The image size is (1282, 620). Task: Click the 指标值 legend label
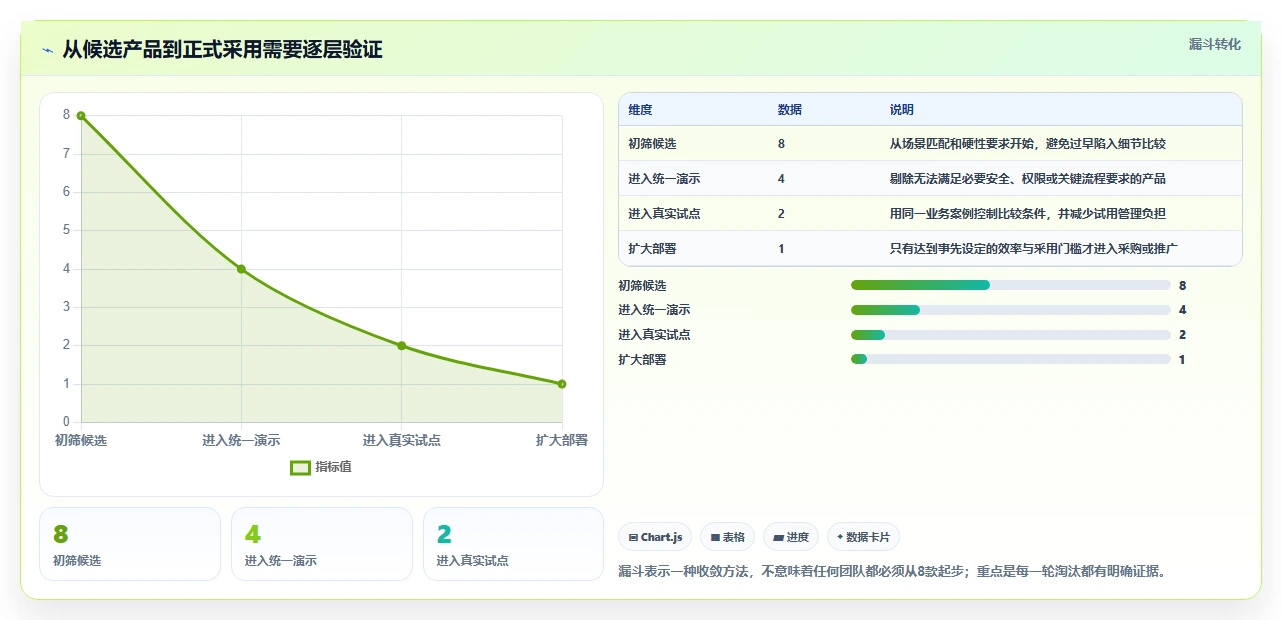[333, 467]
